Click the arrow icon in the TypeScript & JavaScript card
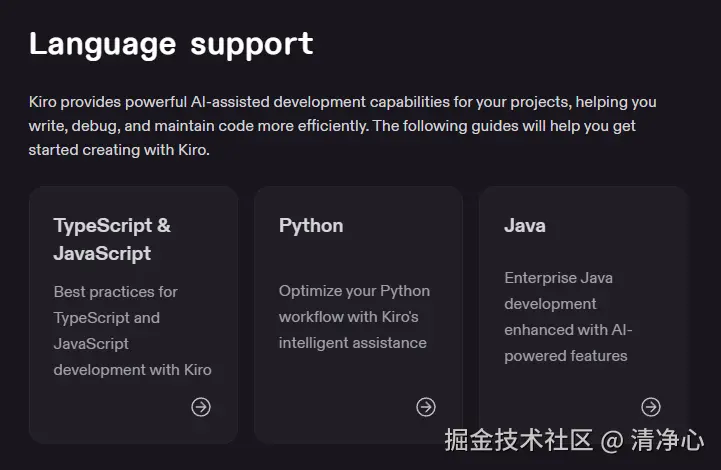This screenshot has width=721, height=470. pos(201,407)
